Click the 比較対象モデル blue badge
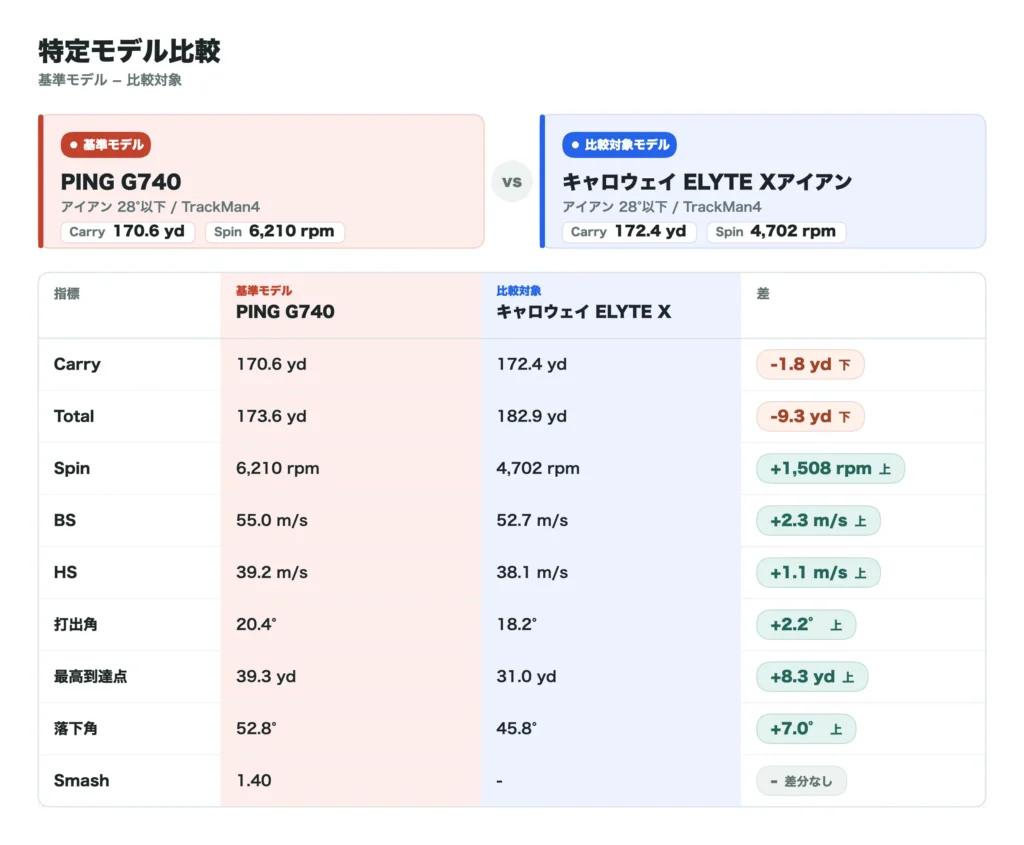This screenshot has width=1024, height=845. point(619,145)
